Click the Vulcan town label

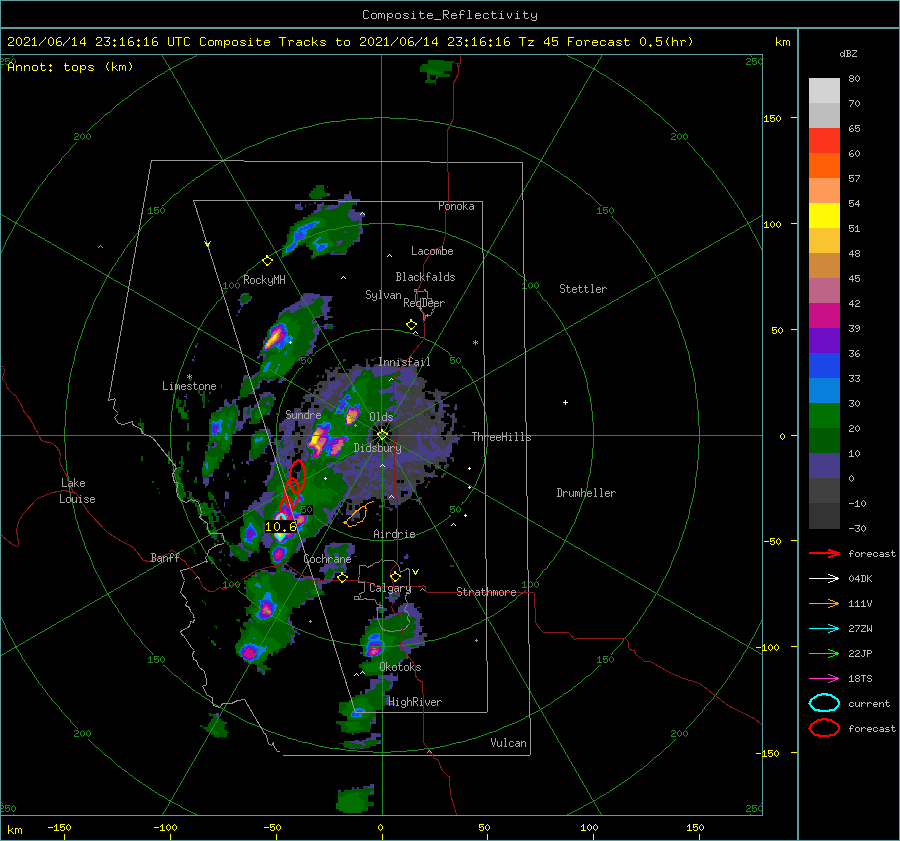tap(508, 743)
